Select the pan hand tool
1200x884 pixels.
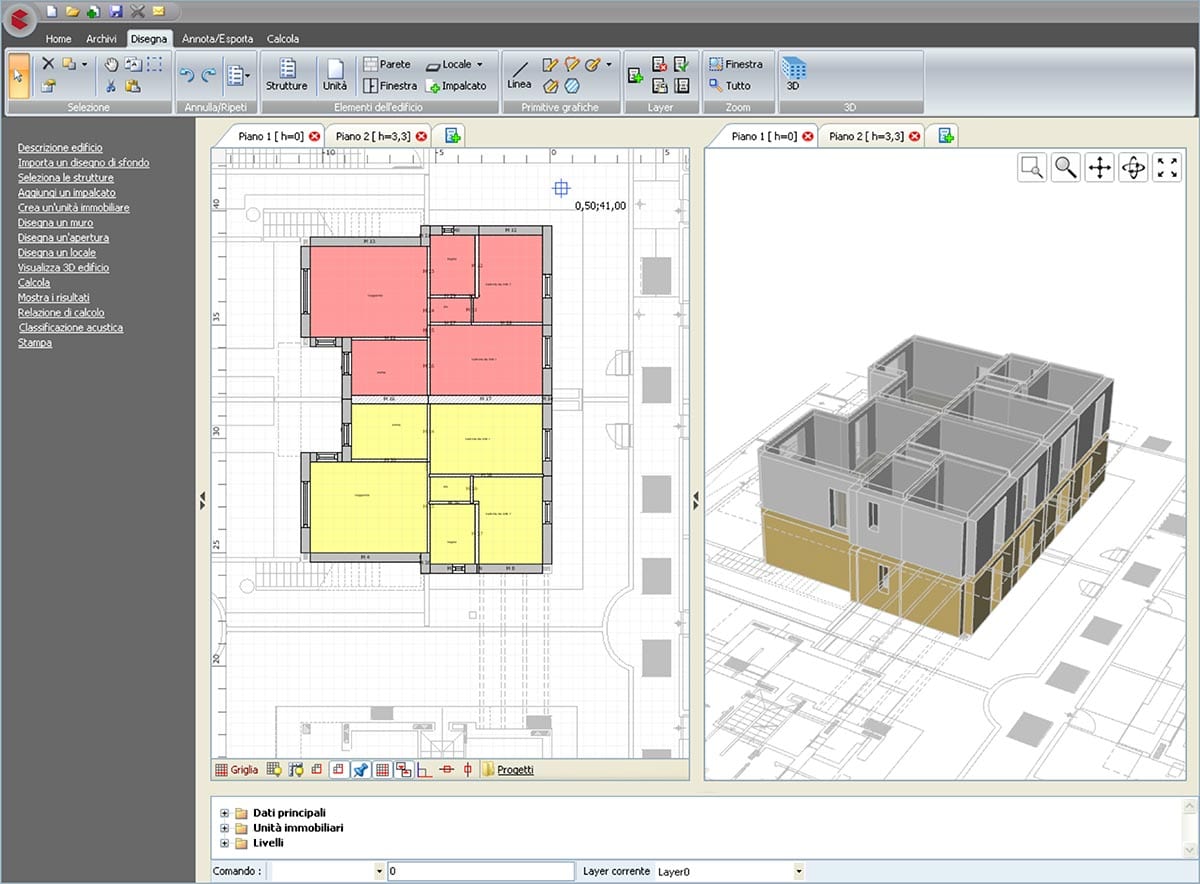[x=112, y=64]
